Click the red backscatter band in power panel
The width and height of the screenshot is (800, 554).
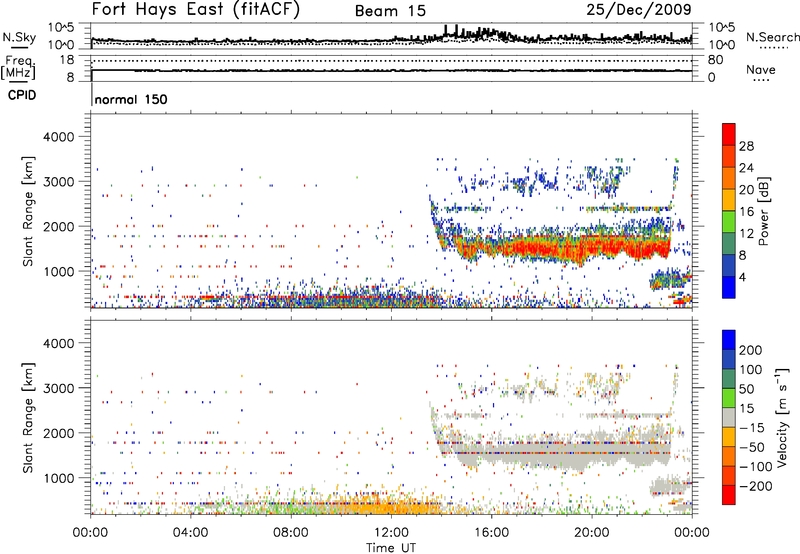pos(561,248)
